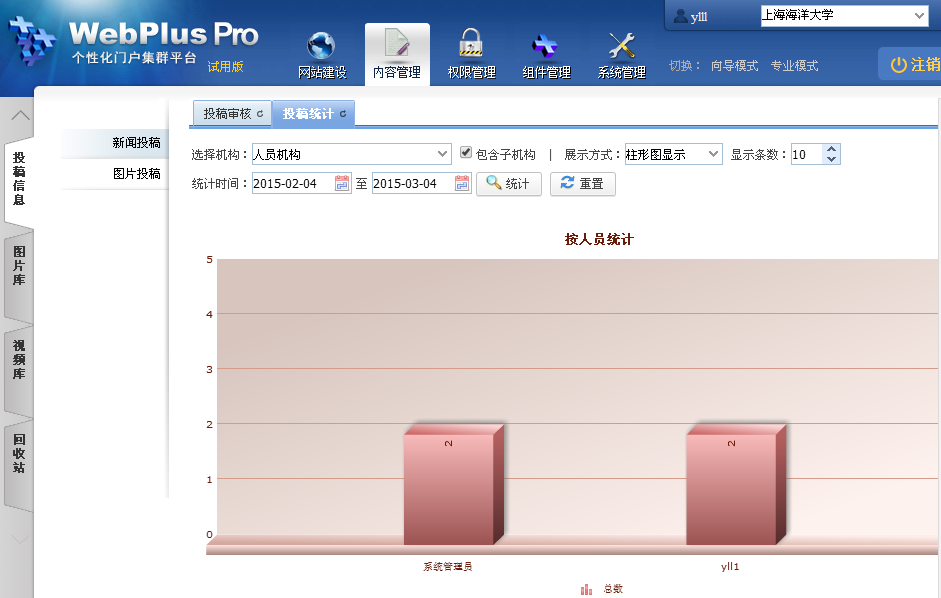Open the 组件管理 blocks icon
Image resolution: width=941 pixels, height=598 pixels.
pyautogui.click(x=546, y=46)
